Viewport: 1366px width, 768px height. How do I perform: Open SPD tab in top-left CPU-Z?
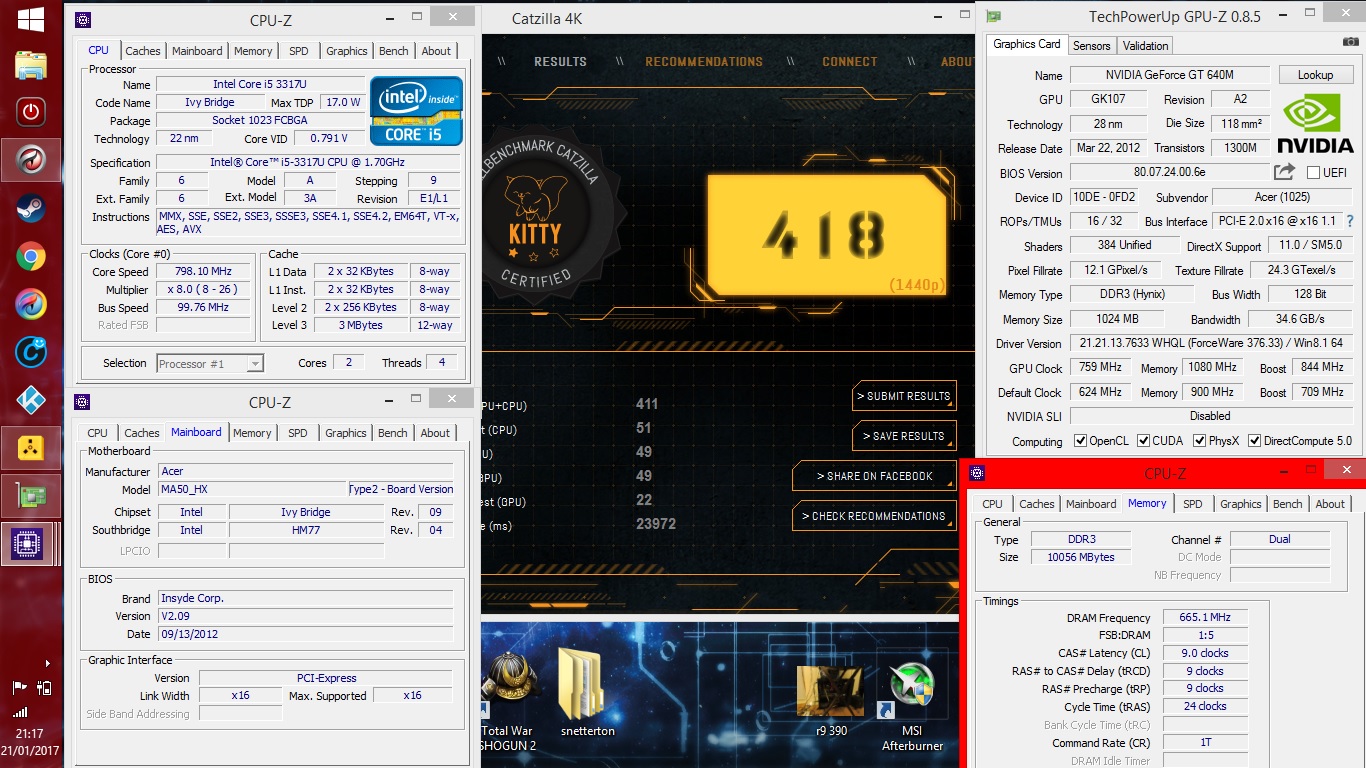299,51
